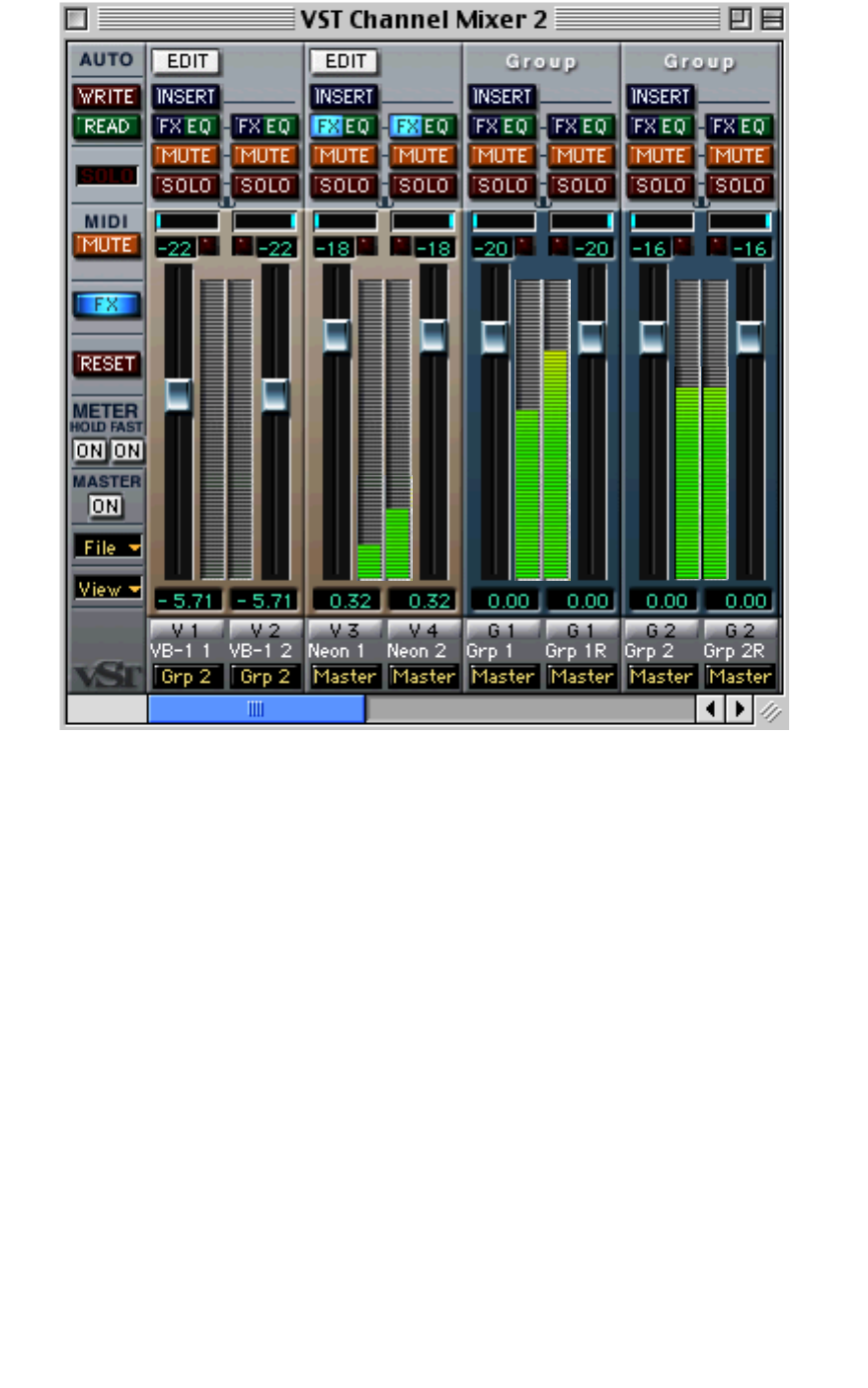This screenshot has height=1388, width=868.
Task: Reset the clip indicator beside VB-1 1 peak
Action: [x=208, y=246]
